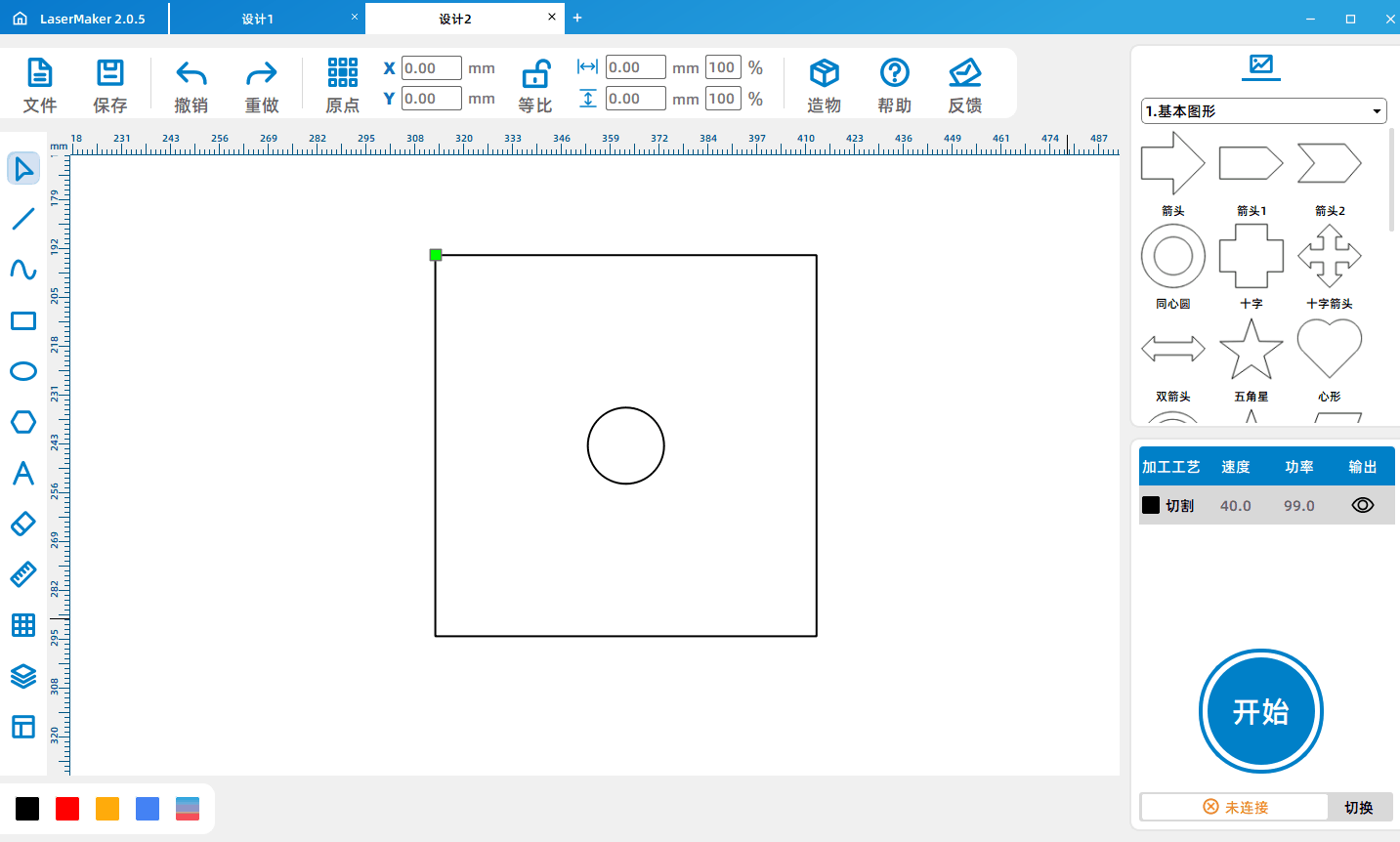1400x842 pixels.
Task: Activate the polygon tool
Action: coord(23,422)
